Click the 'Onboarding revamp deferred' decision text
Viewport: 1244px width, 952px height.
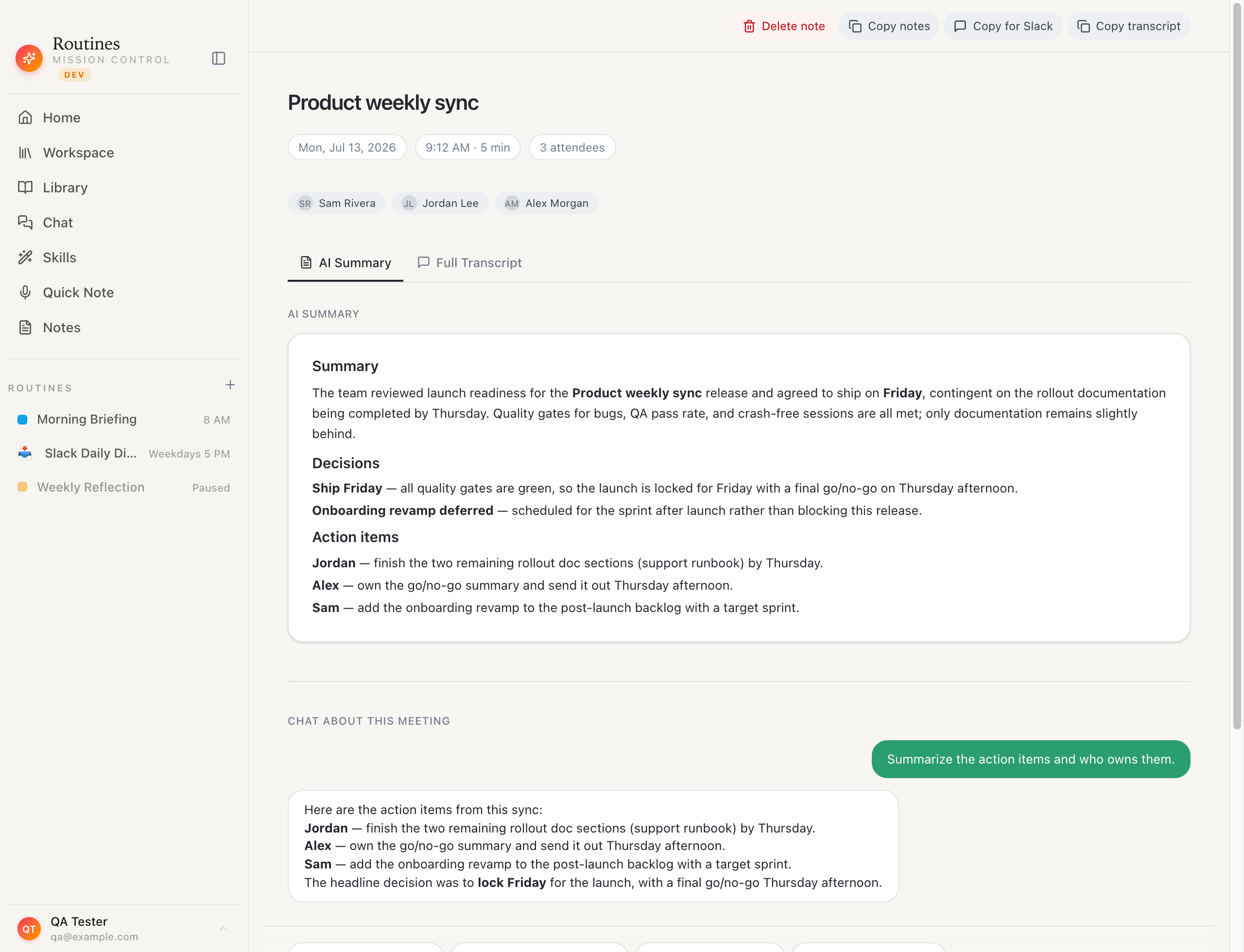click(402, 510)
